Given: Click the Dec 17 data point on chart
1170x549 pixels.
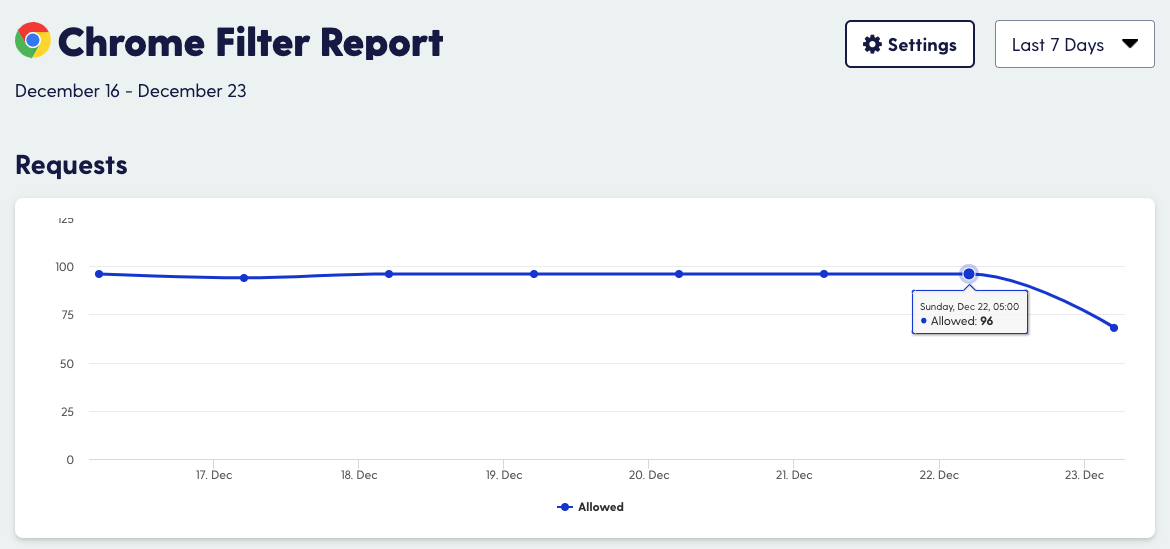Looking at the screenshot, I should click(244, 278).
